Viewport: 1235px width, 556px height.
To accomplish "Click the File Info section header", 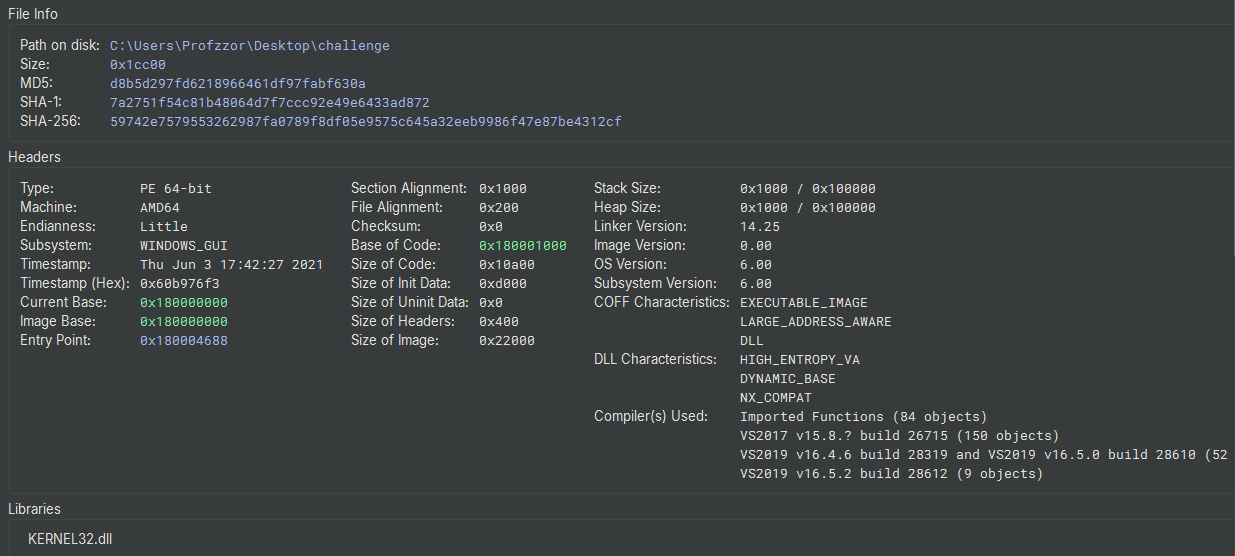I will (x=33, y=14).
